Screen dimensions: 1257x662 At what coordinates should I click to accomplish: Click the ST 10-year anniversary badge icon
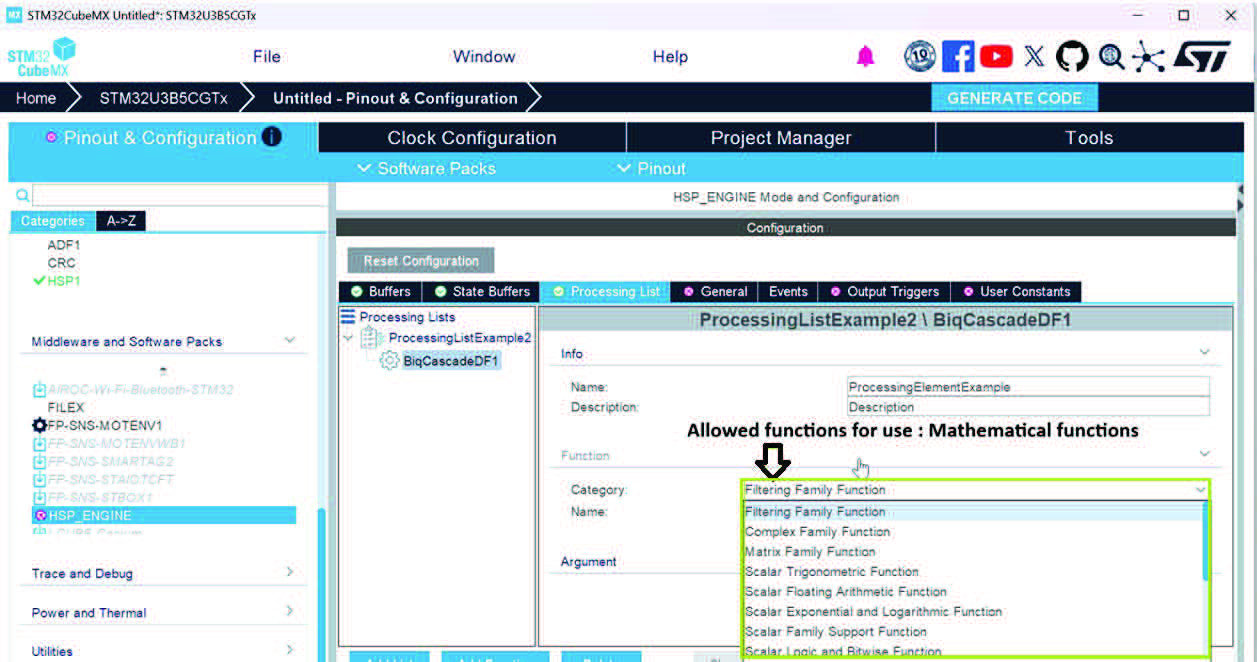click(920, 57)
